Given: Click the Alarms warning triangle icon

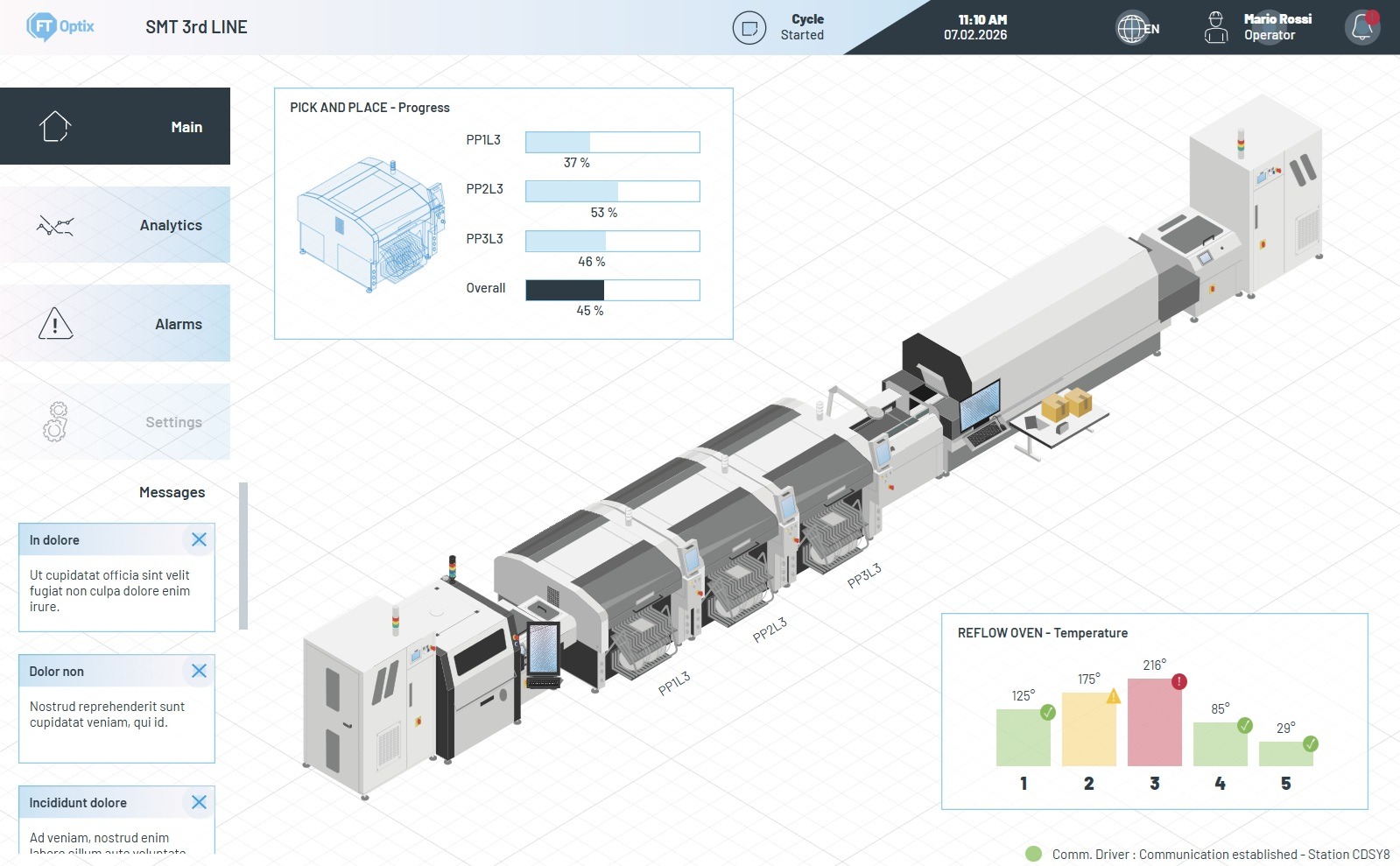Looking at the screenshot, I should [x=55, y=323].
